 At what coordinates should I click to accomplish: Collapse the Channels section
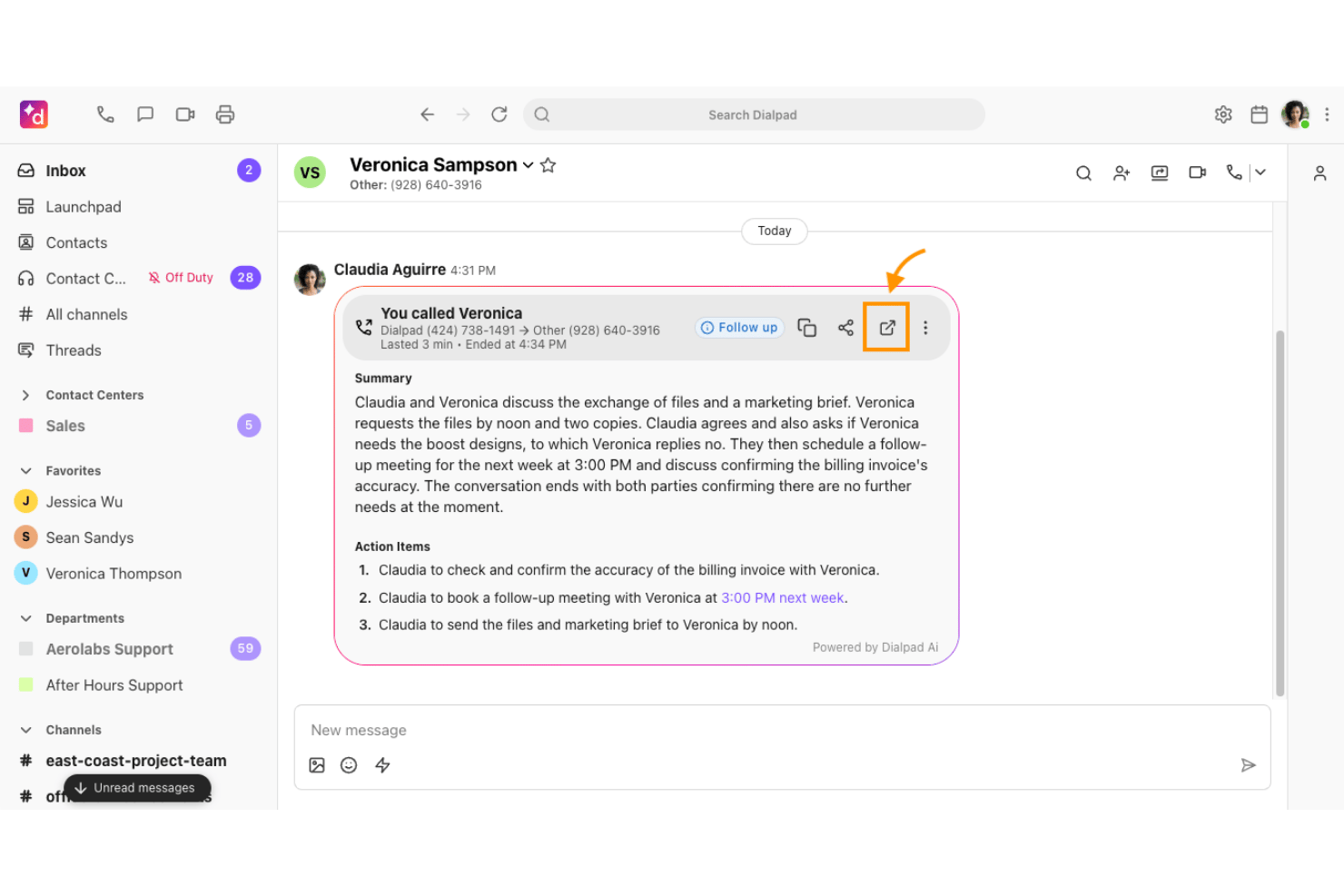pyautogui.click(x=25, y=730)
